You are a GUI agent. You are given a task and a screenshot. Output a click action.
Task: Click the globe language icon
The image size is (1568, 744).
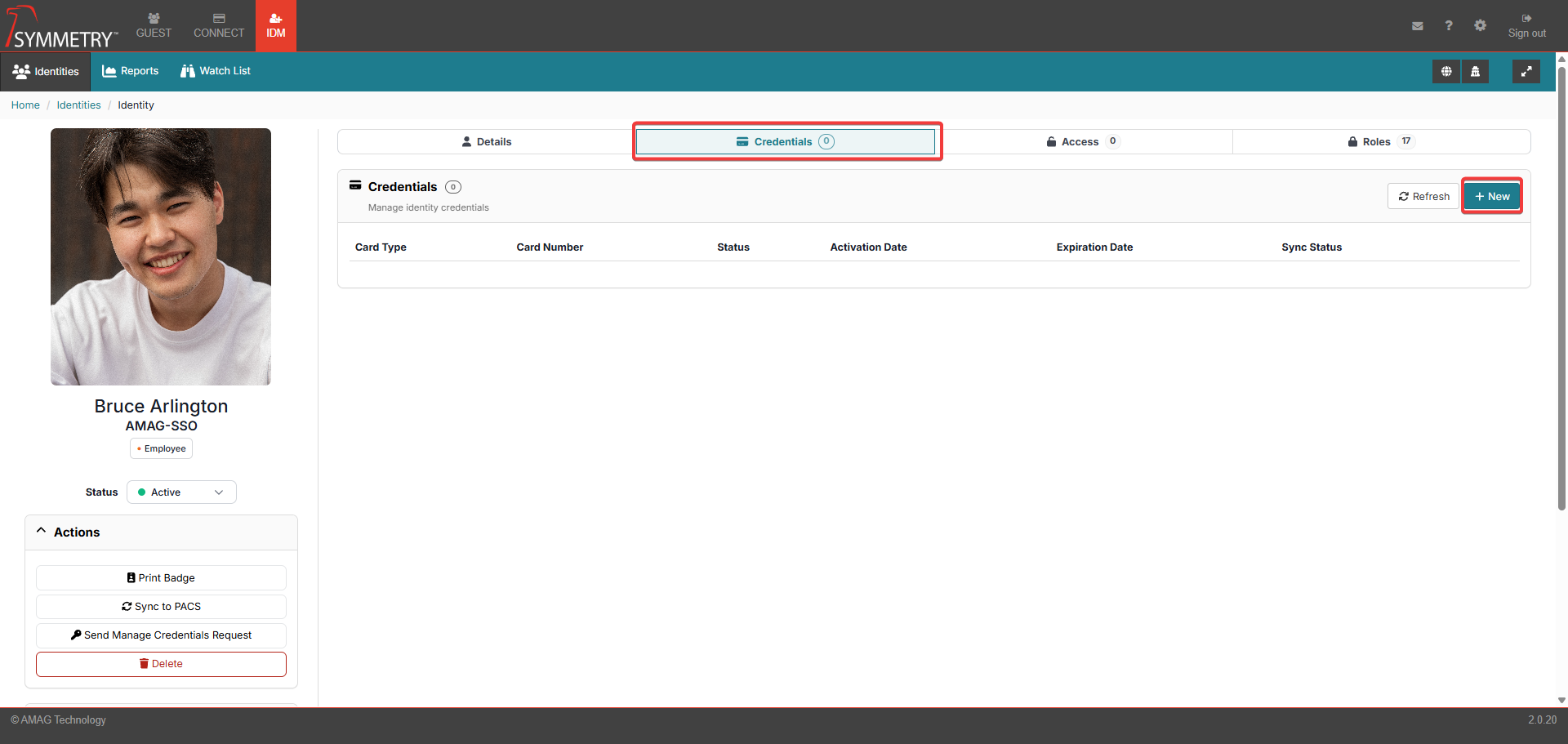tap(1445, 72)
